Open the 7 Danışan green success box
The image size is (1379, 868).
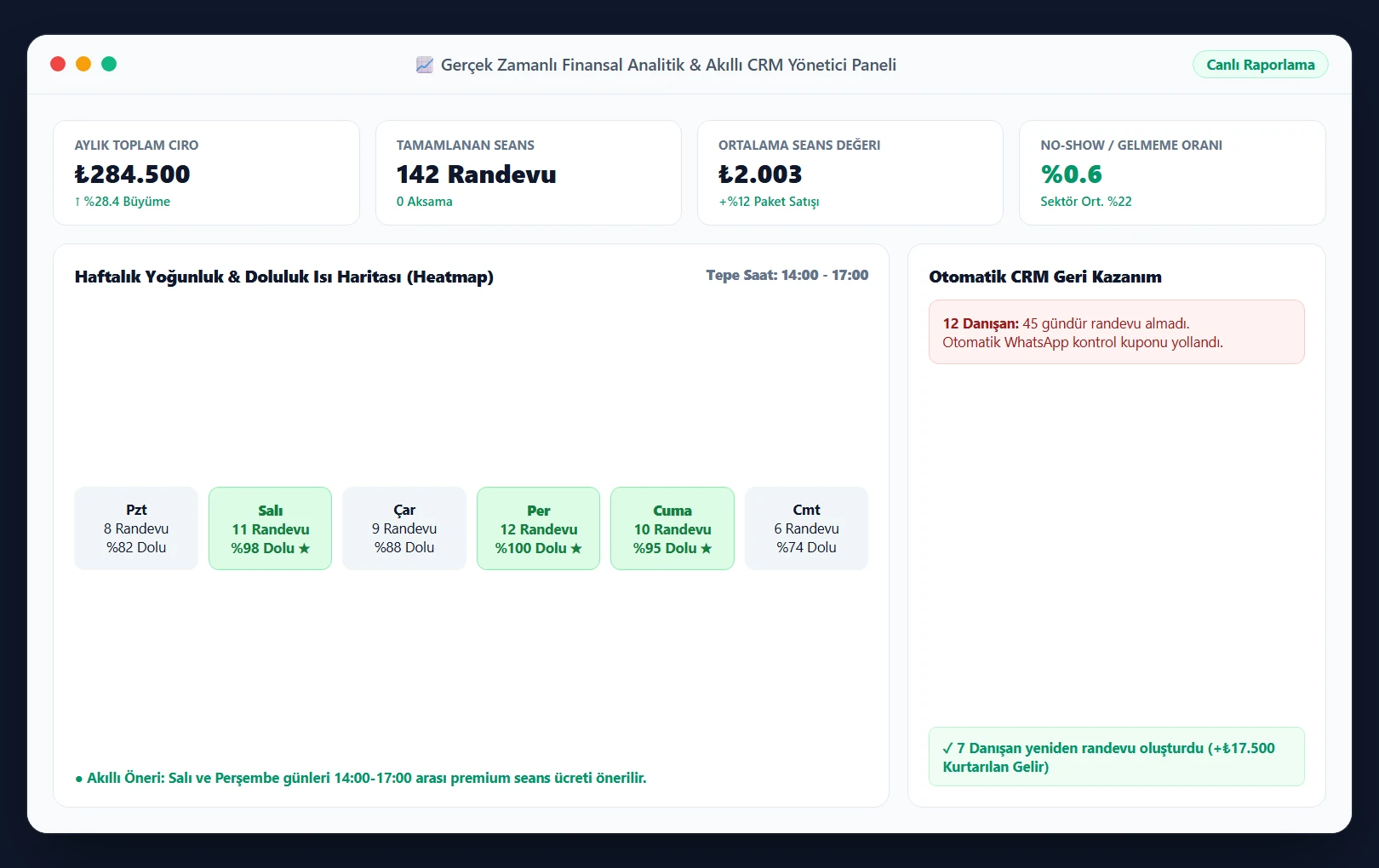coord(1116,757)
